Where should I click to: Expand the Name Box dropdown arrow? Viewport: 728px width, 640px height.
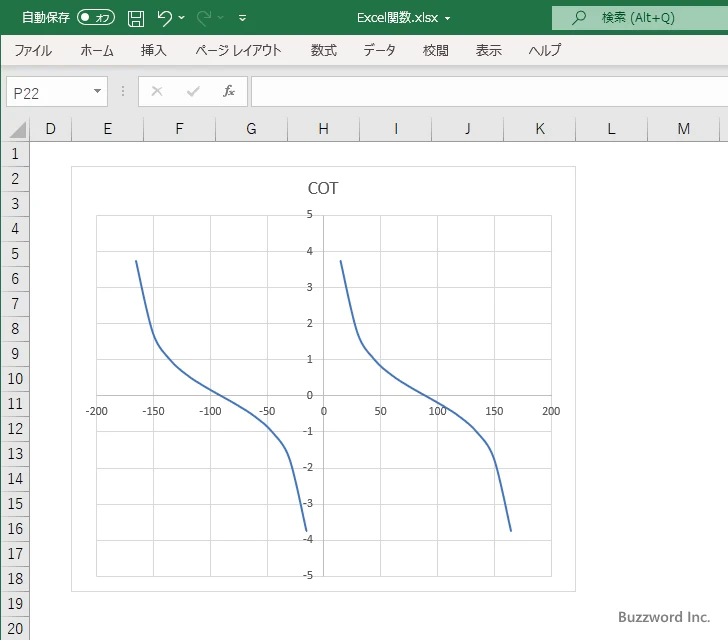point(98,91)
